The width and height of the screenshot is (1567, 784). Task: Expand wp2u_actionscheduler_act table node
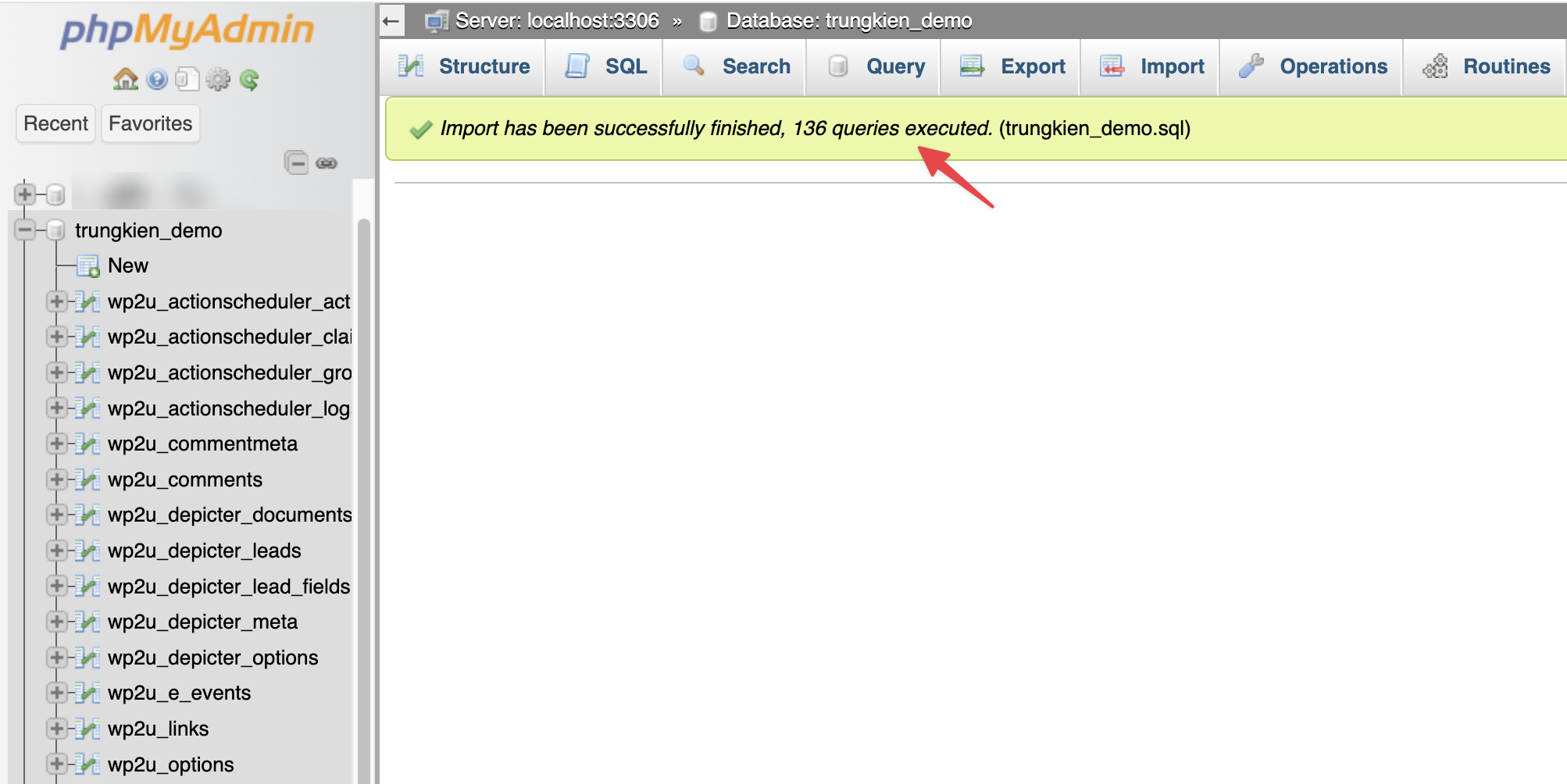pyautogui.click(x=56, y=301)
